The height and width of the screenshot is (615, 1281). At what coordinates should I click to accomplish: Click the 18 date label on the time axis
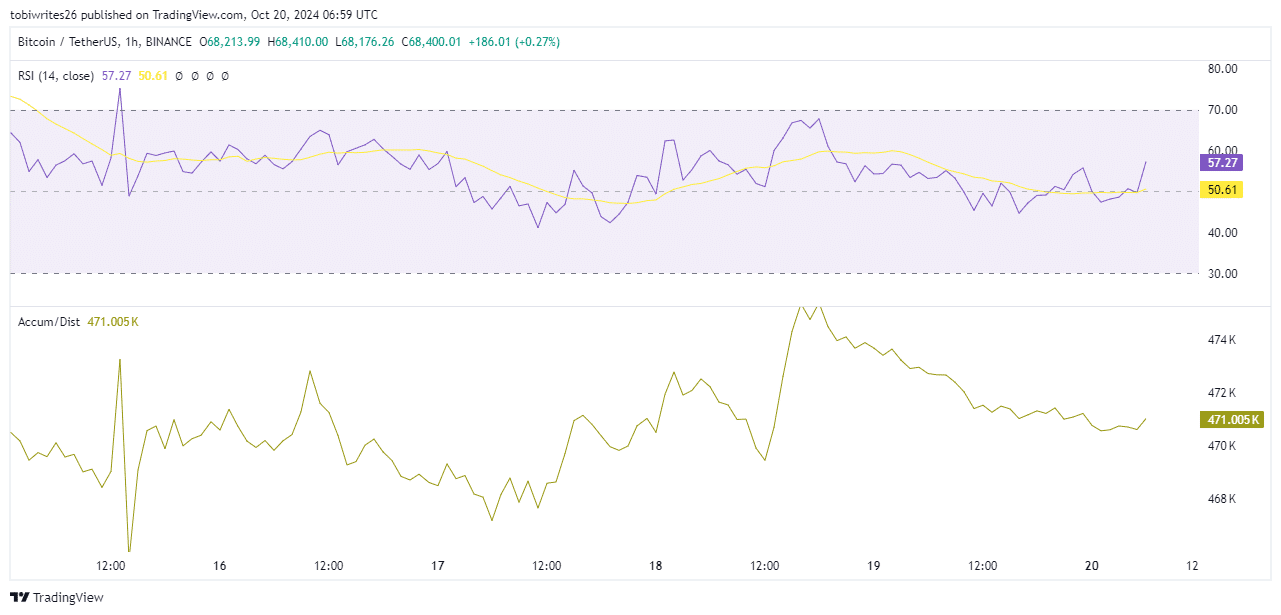click(655, 565)
